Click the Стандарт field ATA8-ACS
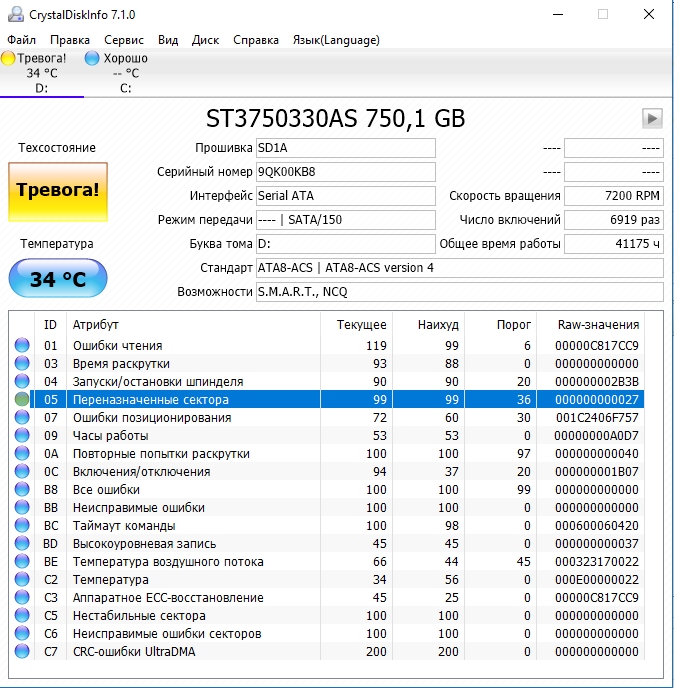This screenshot has width=674, height=688. click(460, 268)
